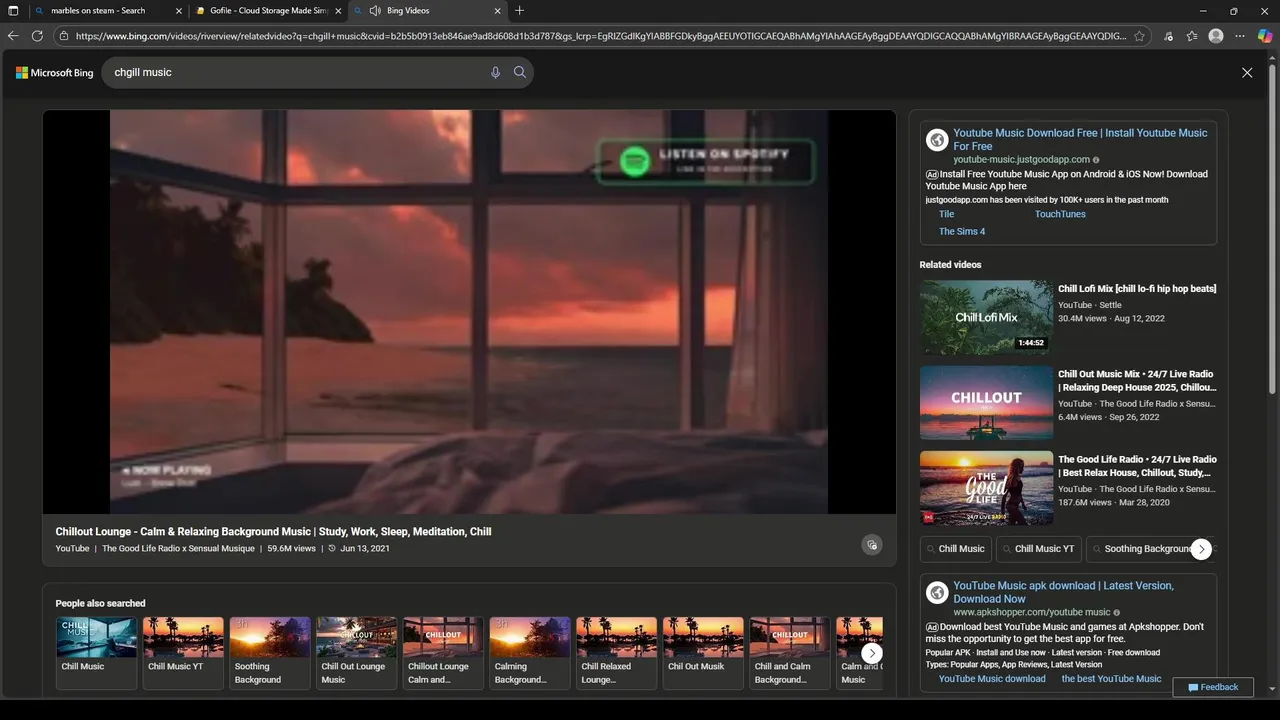Open the save video icon next to the title
Viewport: 1280px width, 720px height.
(x=872, y=545)
